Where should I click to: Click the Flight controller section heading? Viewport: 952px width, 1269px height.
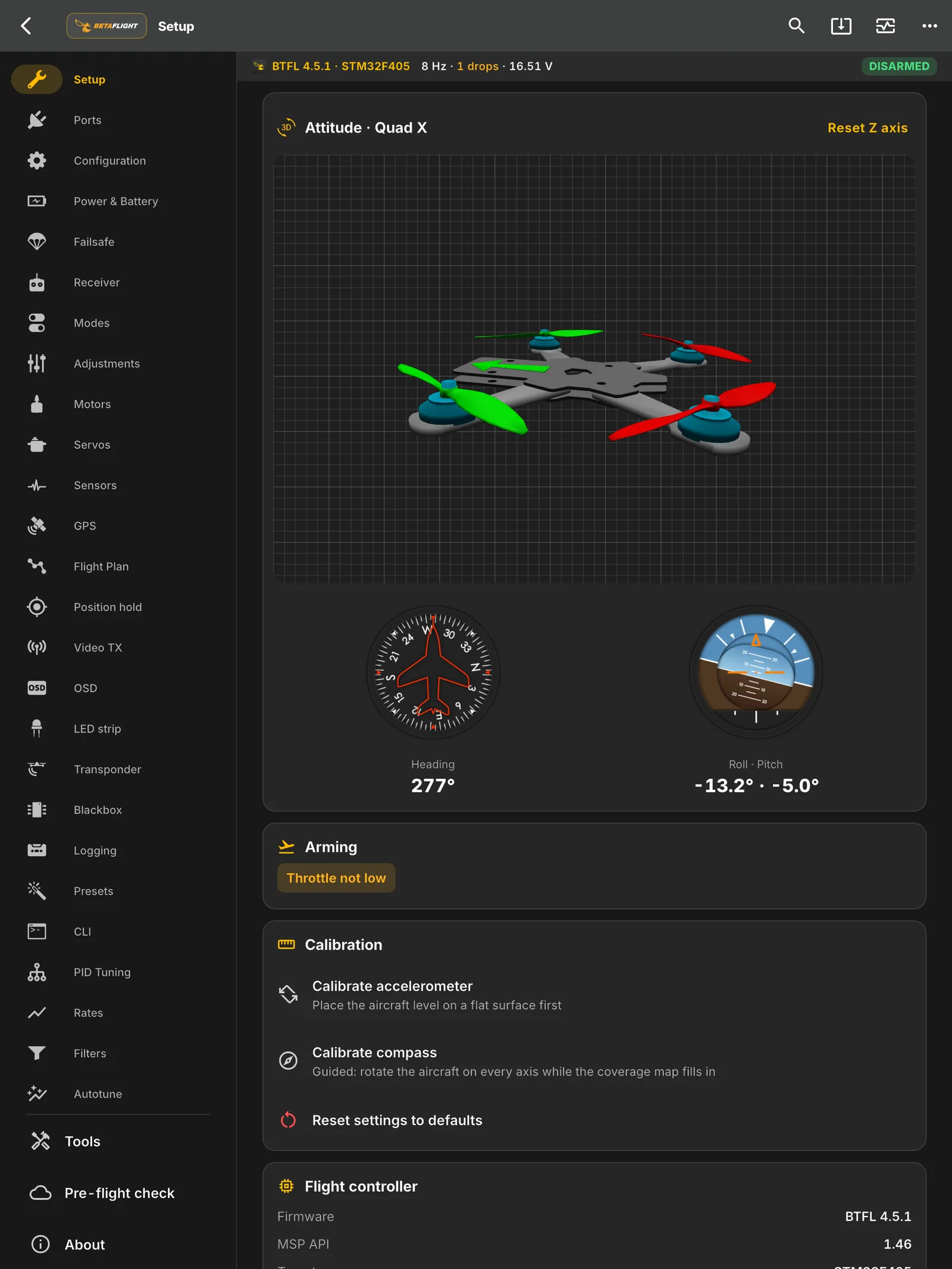click(x=361, y=1186)
